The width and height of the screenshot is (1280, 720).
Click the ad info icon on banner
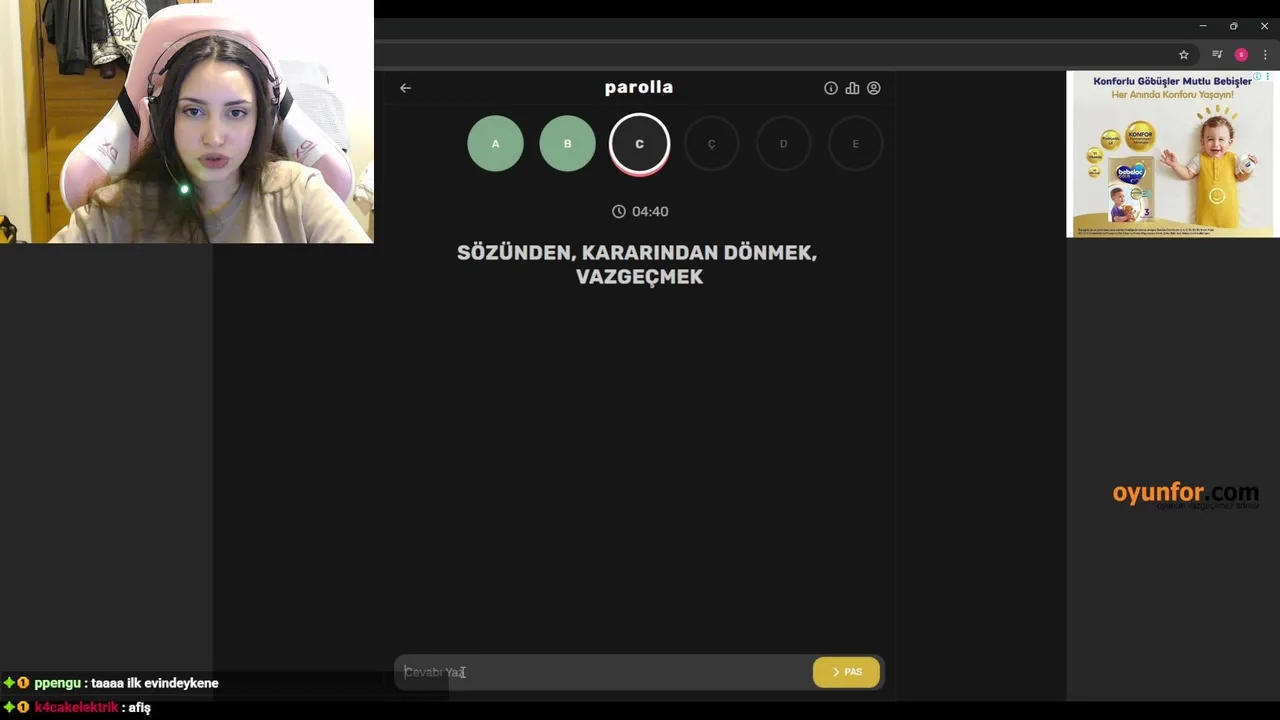click(x=1258, y=77)
